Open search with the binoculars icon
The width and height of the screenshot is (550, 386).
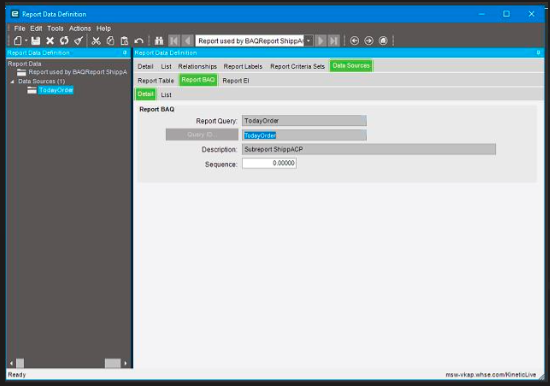159,41
